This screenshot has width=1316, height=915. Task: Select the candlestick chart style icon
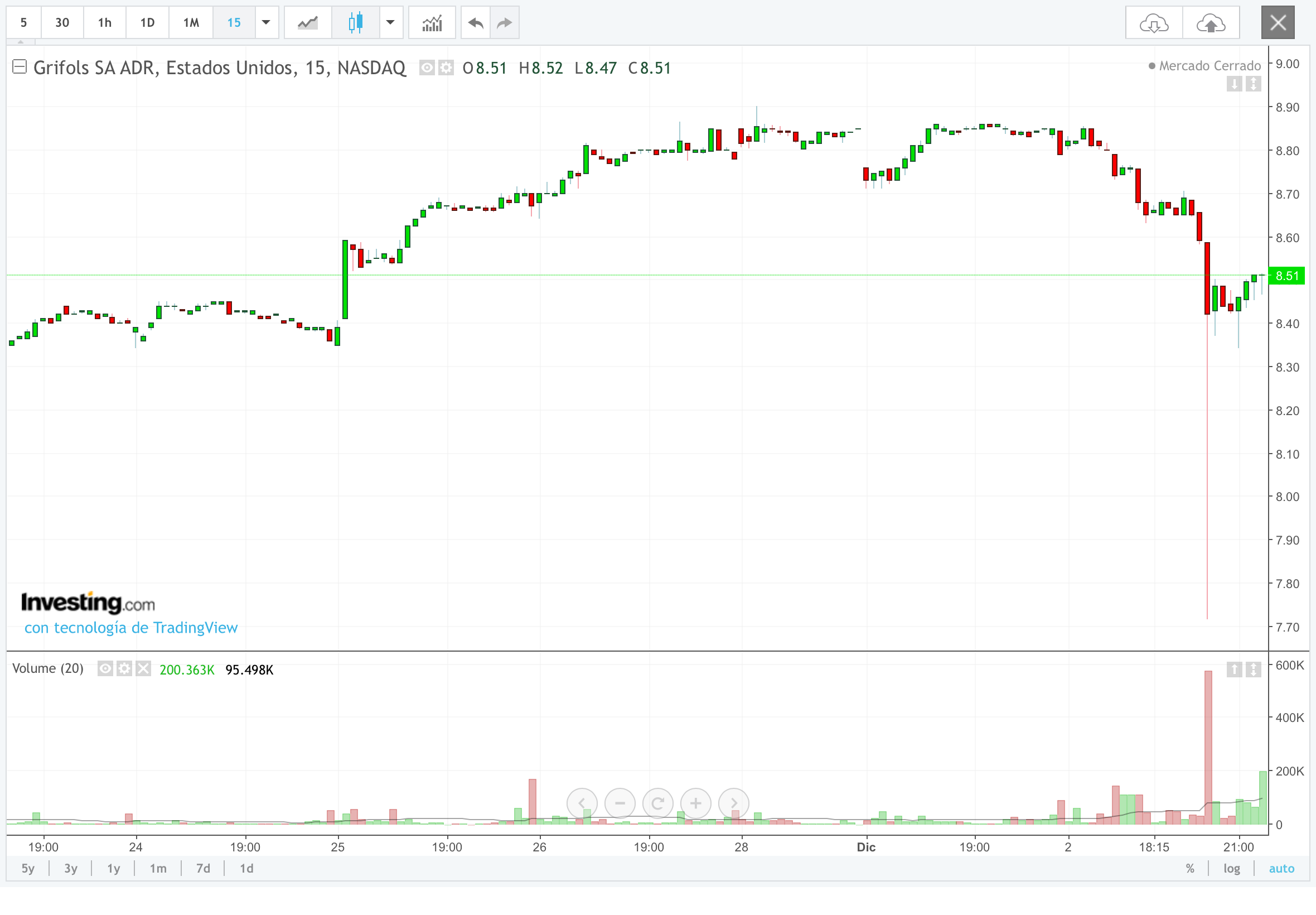(x=355, y=23)
